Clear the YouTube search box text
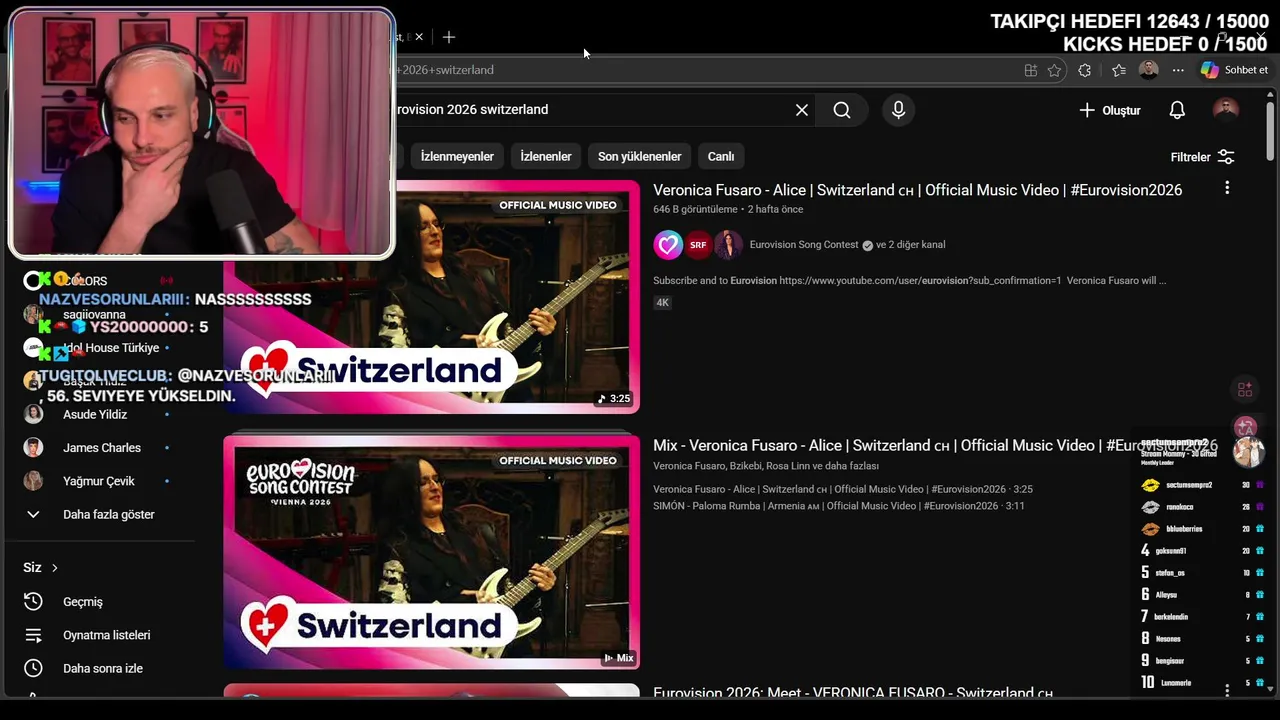Image resolution: width=1280 pixels, height=720 pixels. coord(801,110)
